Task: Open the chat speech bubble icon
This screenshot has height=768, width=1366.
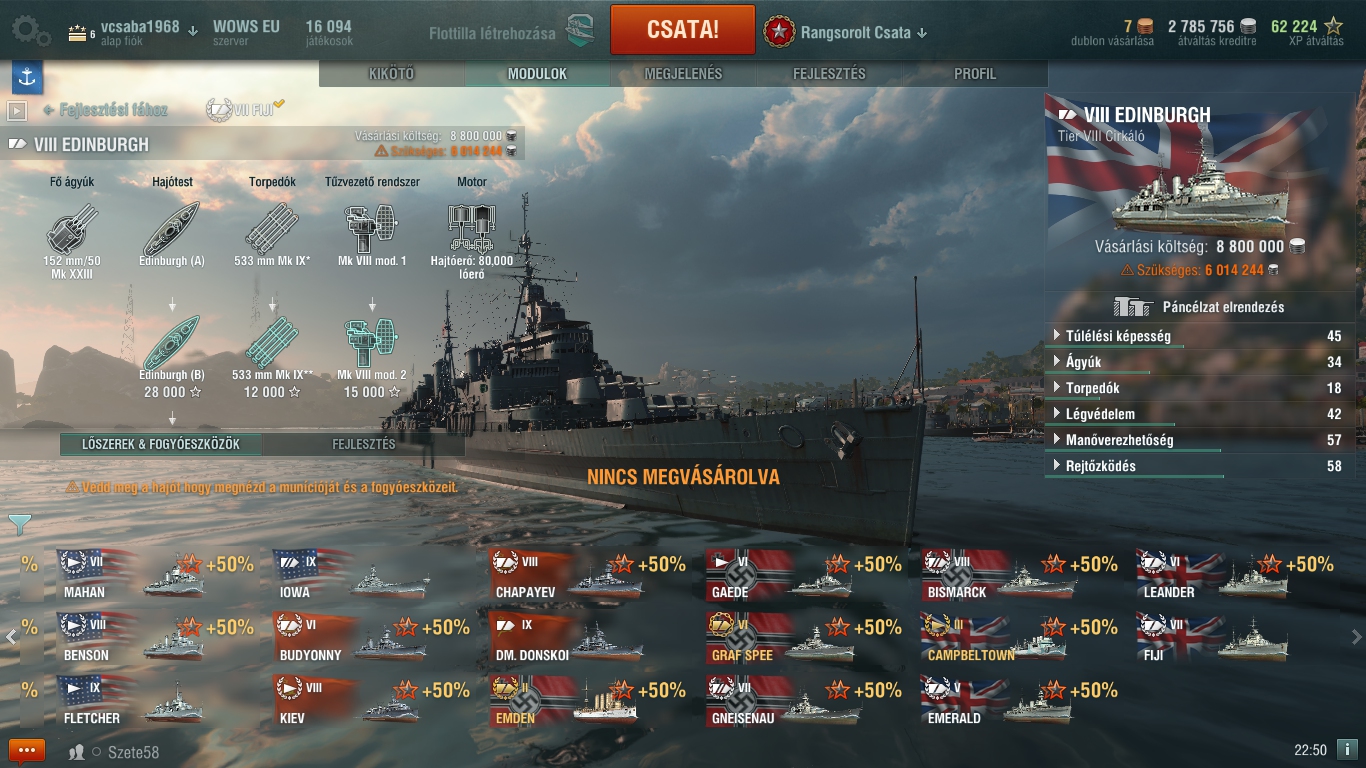Action: pos(27,750)
